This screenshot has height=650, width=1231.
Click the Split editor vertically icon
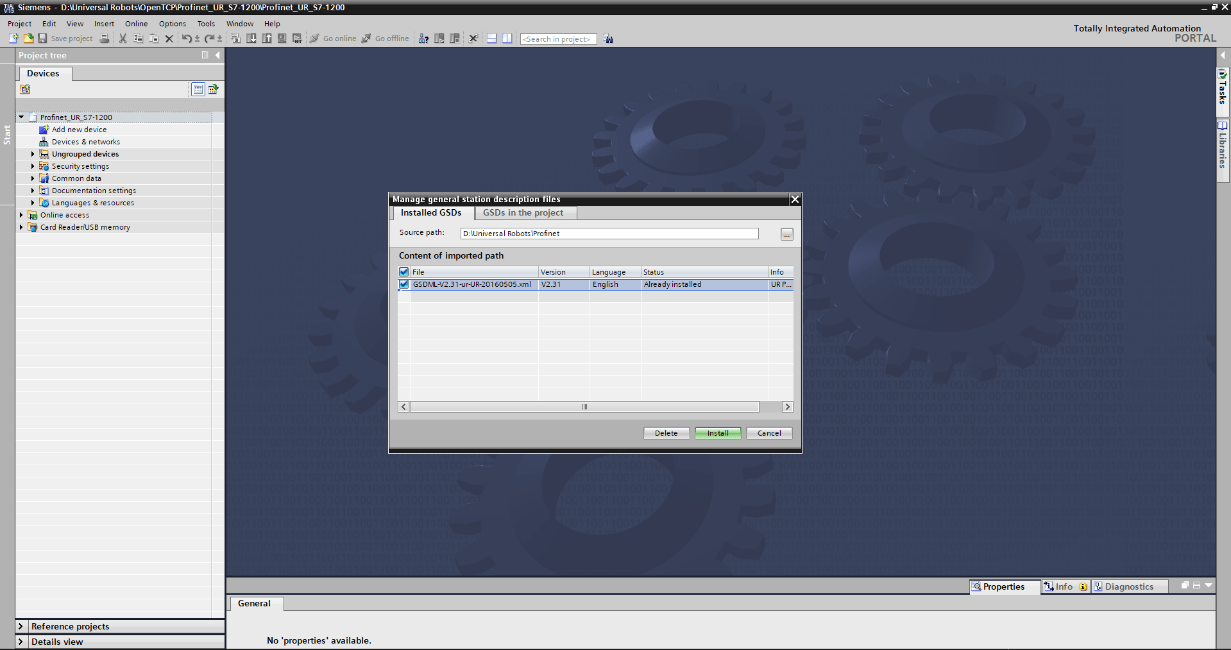506,39
